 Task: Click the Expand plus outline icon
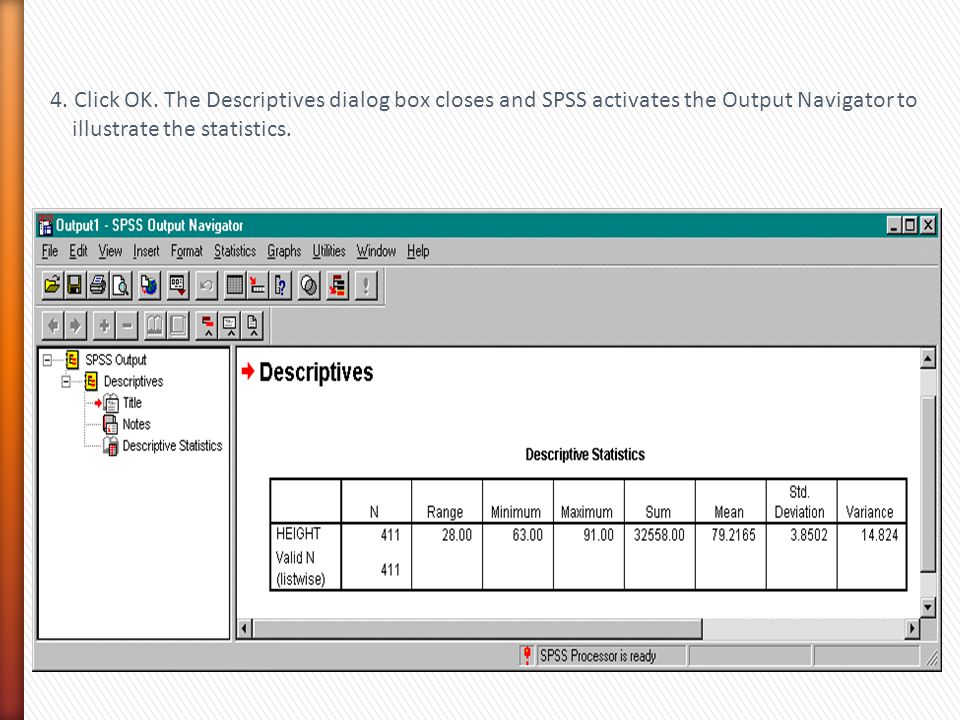(104, 325)
